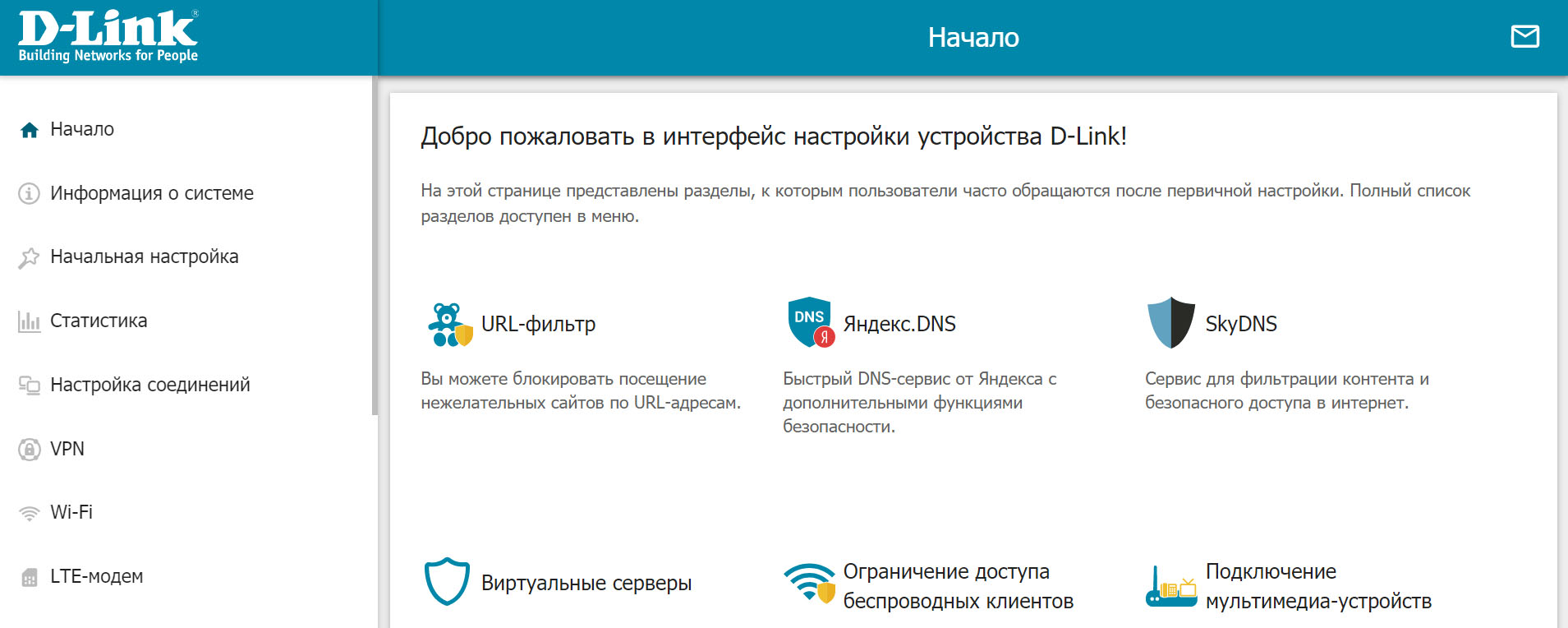The height and width of the screenshot is (628, 1568).
Task: Open Виртуальные серверы link
Action: point(586,583)
